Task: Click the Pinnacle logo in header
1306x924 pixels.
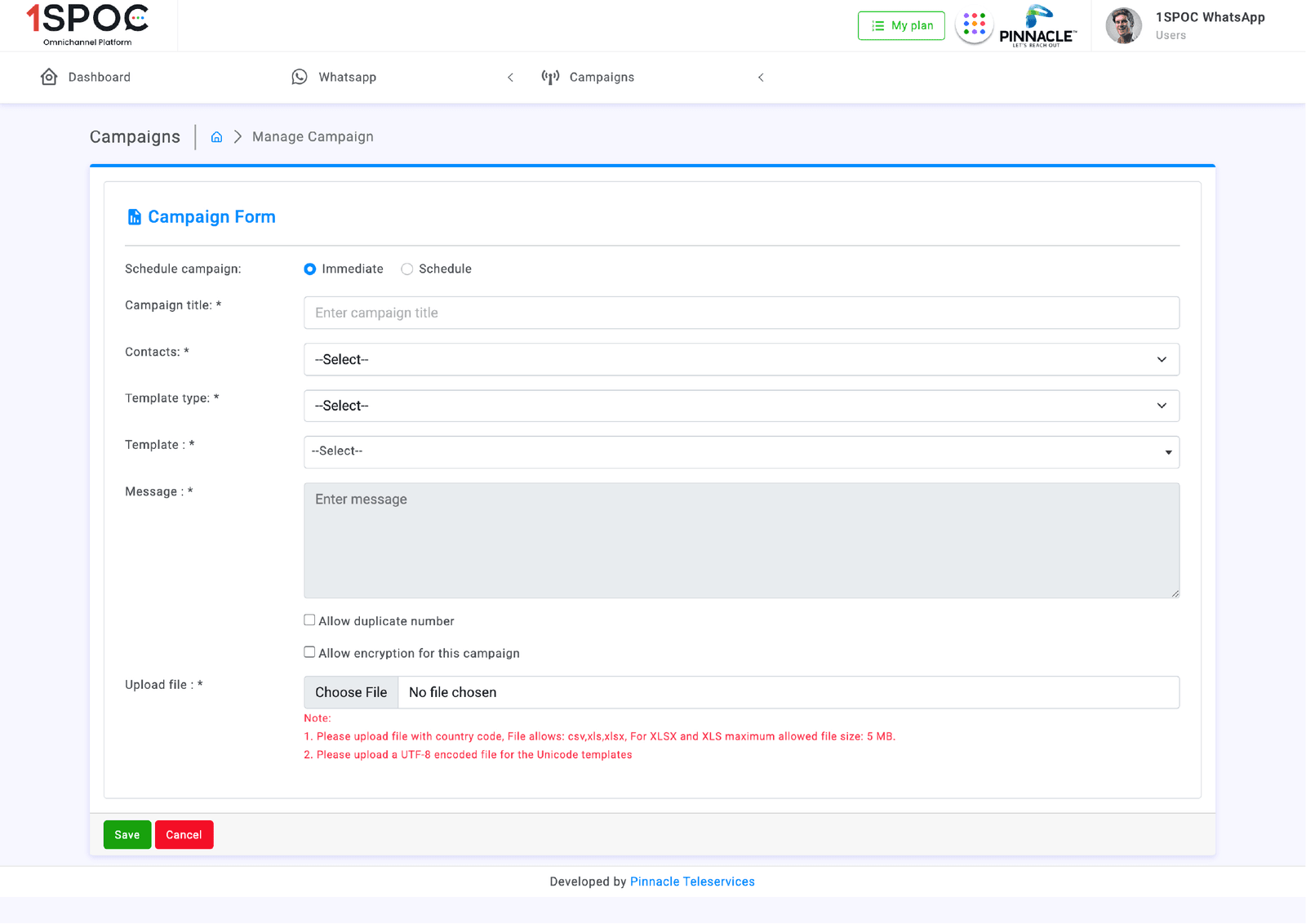Action: point(1038,26)
